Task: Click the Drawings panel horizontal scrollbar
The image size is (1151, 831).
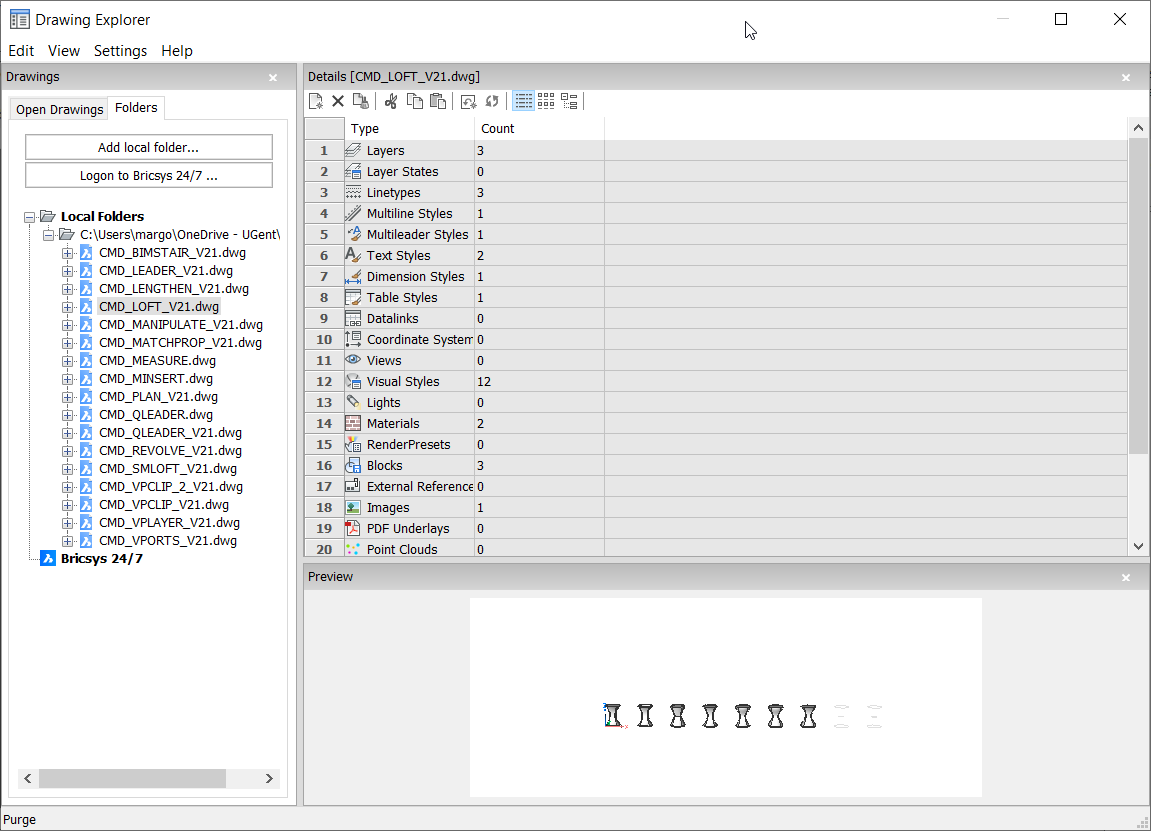Action: pyautogui.click(x=132, y=778)
